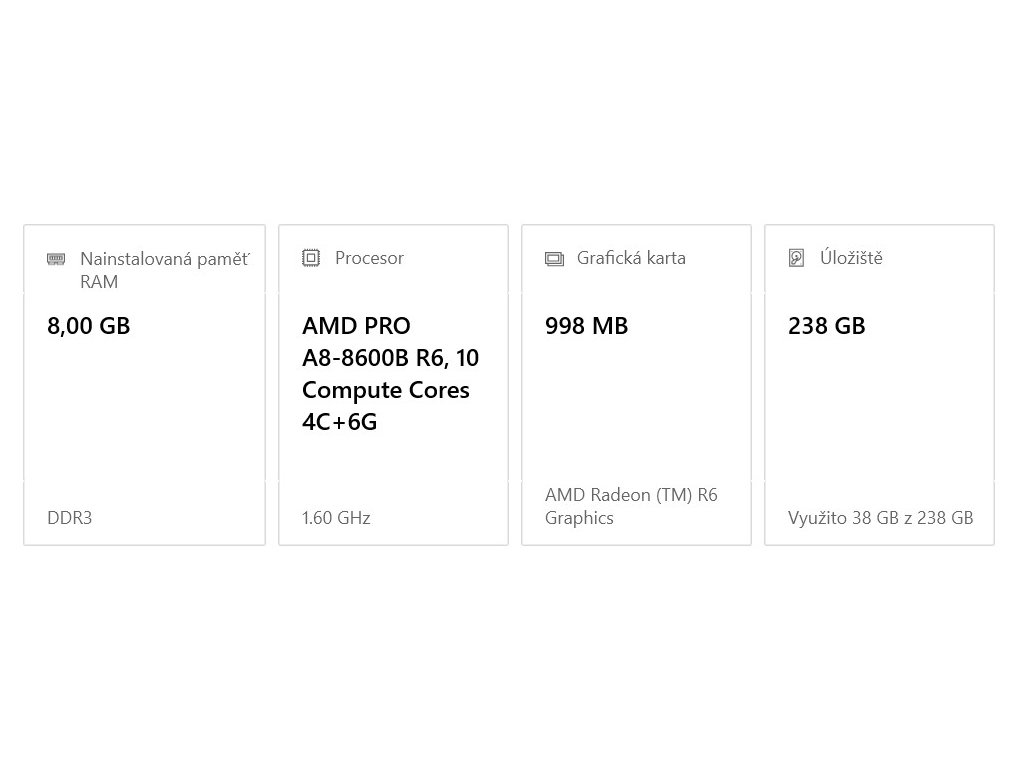Click the graphics card icon
Image resolution: width=1024 pixels, height=768 pixels.
tap(554, 259)
